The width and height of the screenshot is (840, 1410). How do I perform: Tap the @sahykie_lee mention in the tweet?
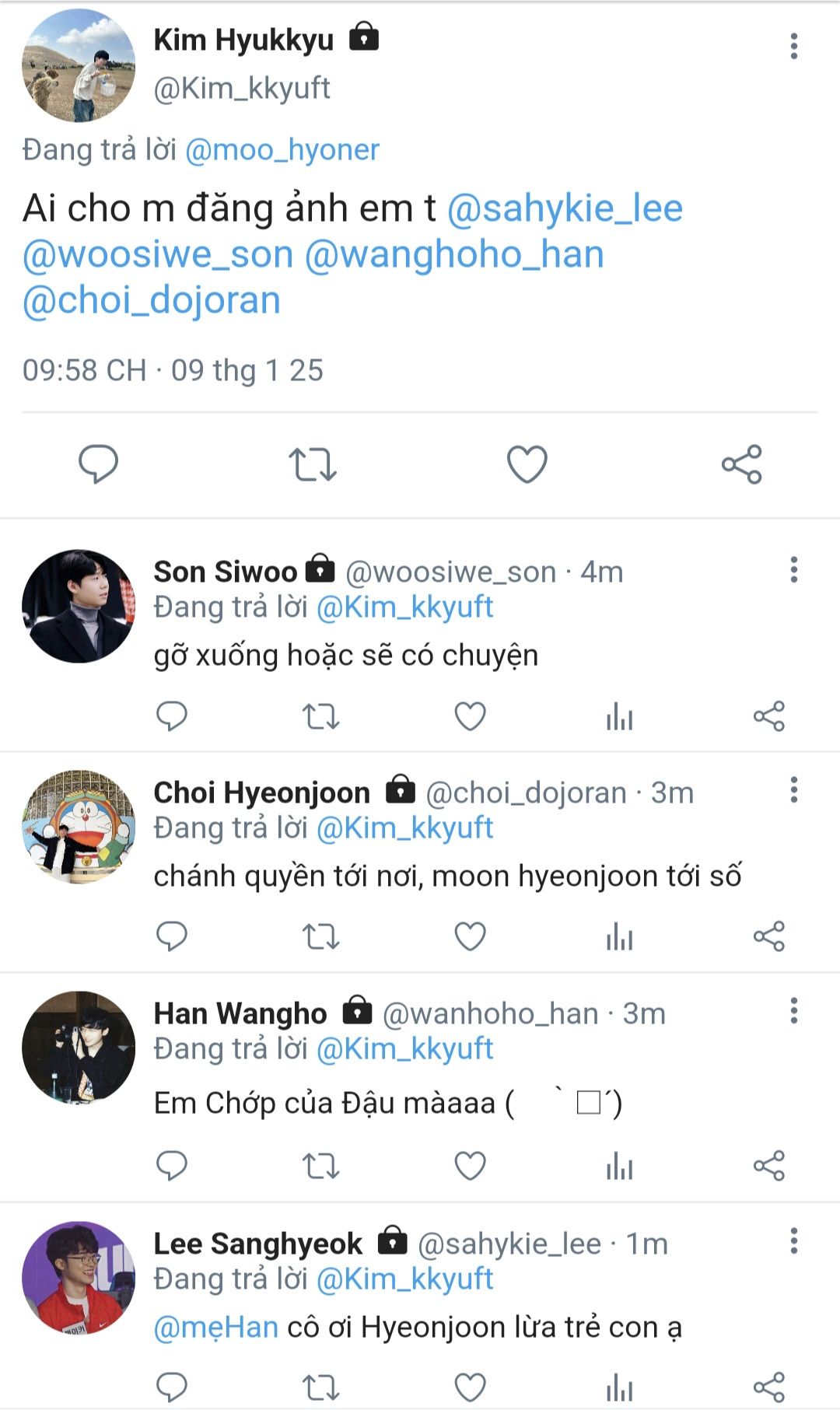pyautogui.click(x=565, y=208)
